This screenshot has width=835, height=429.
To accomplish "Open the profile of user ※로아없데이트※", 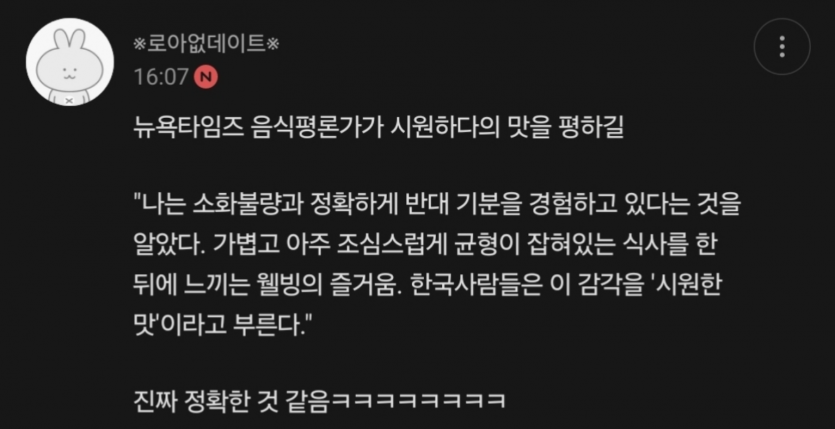I will (x=206, y=45).
